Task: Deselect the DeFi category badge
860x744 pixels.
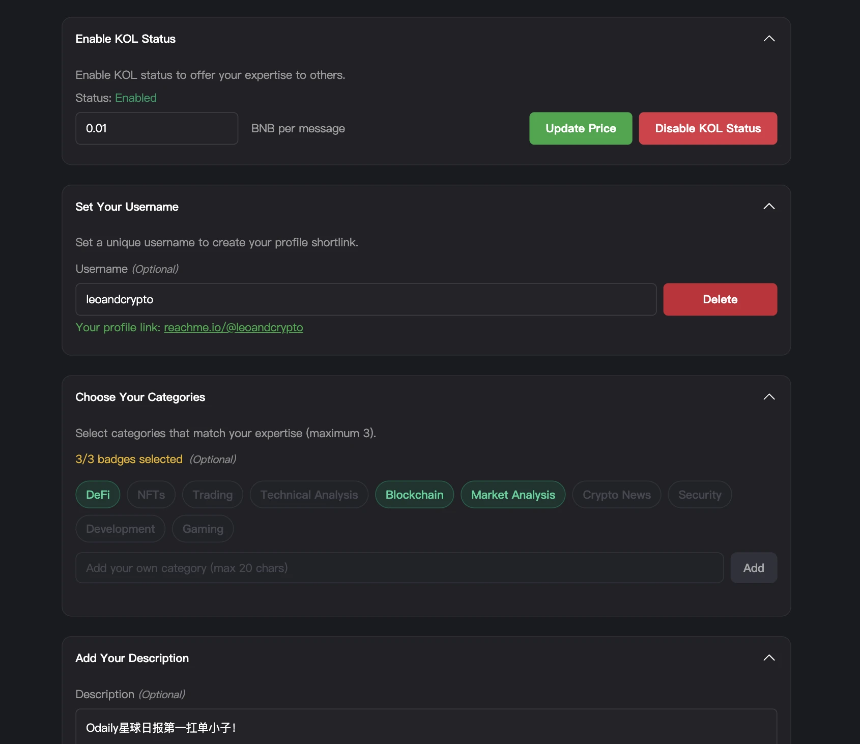Action: click(x=97, y=494)
